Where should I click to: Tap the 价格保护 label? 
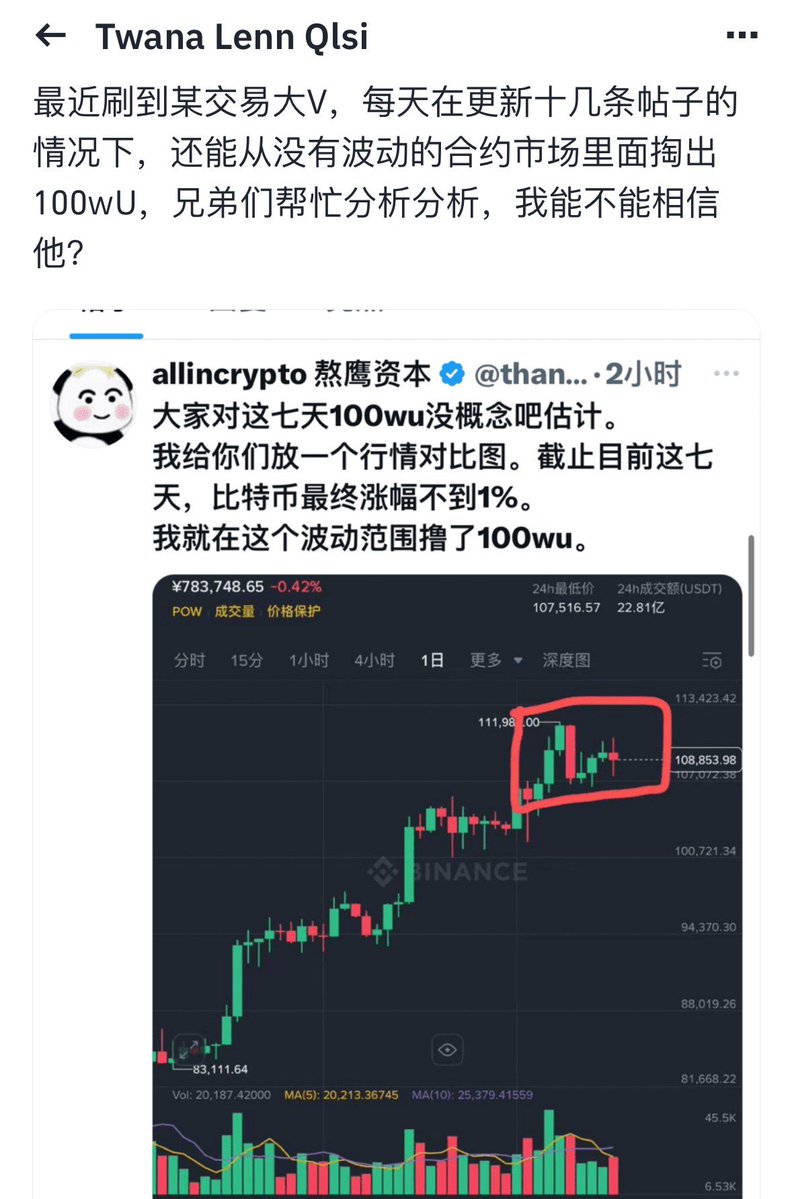click(294, 611)
